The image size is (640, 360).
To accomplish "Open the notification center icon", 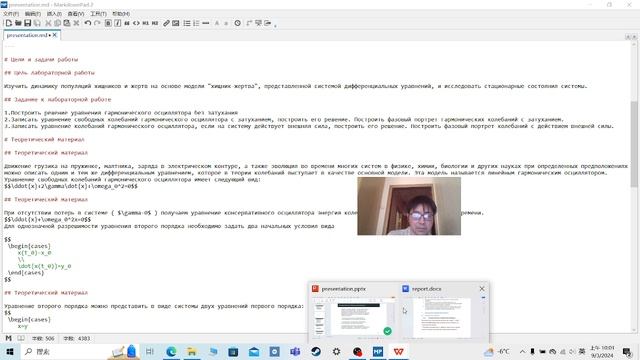I will click(627, 351).
